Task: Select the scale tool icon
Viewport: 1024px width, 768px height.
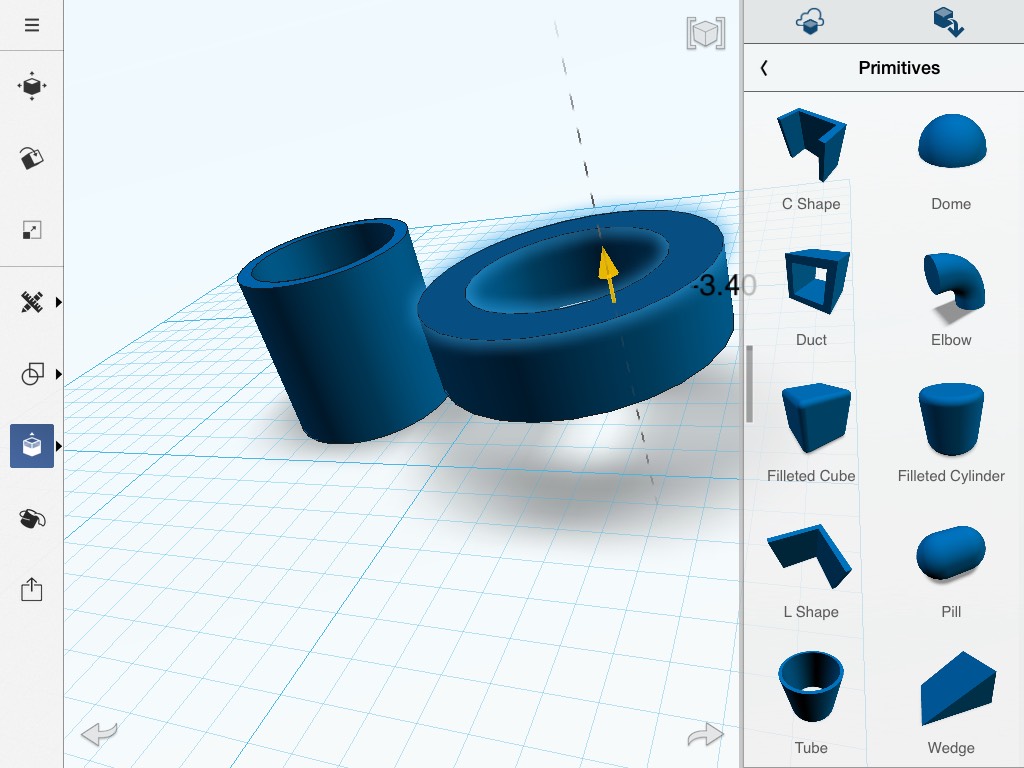Action: 31,230
